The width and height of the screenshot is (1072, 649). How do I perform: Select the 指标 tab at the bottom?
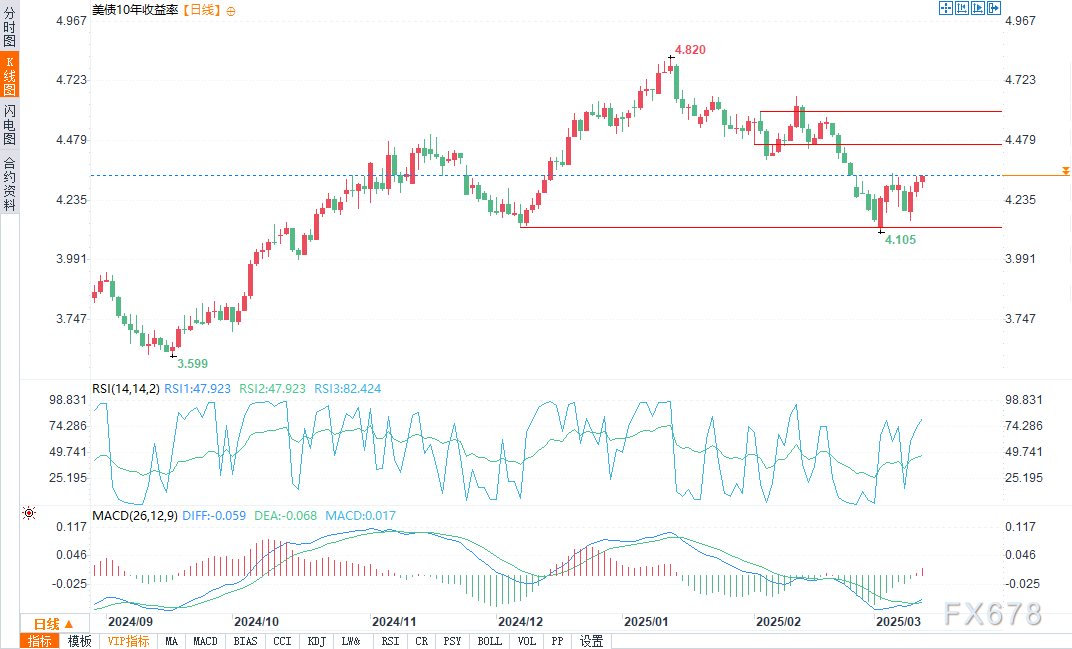tap(40, 641)
